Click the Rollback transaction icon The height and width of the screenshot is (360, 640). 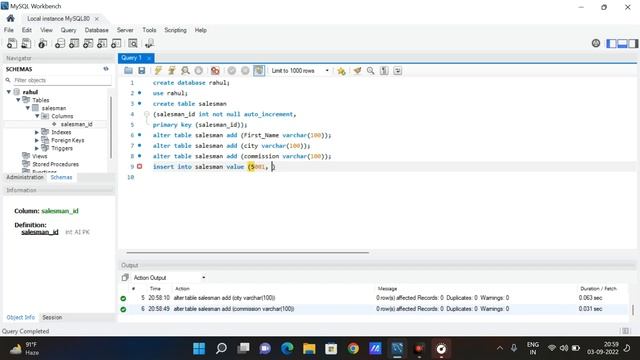[x=245, y=71]
